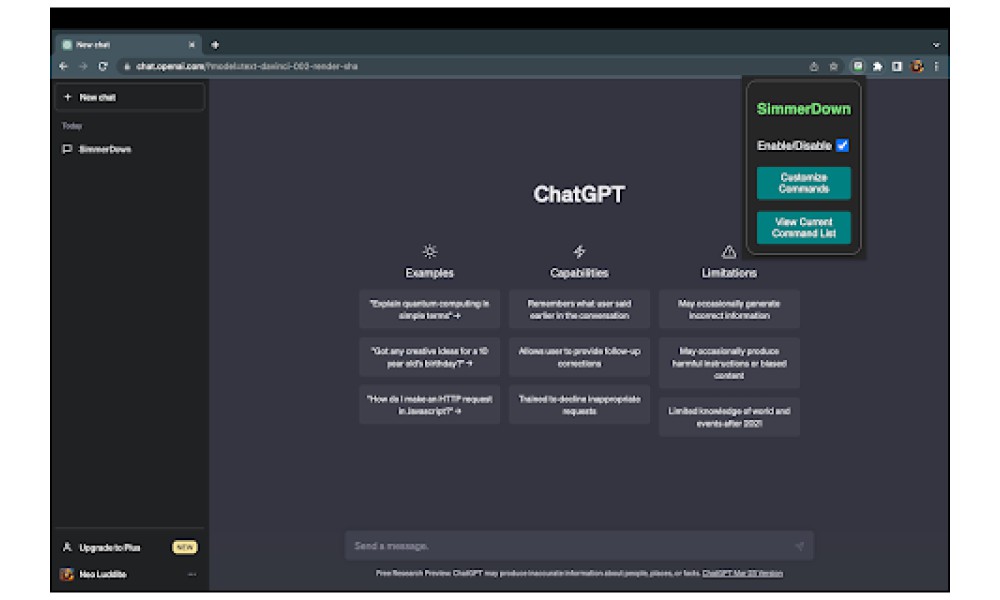Go forward using browser forward arrow

click(83, 66)
